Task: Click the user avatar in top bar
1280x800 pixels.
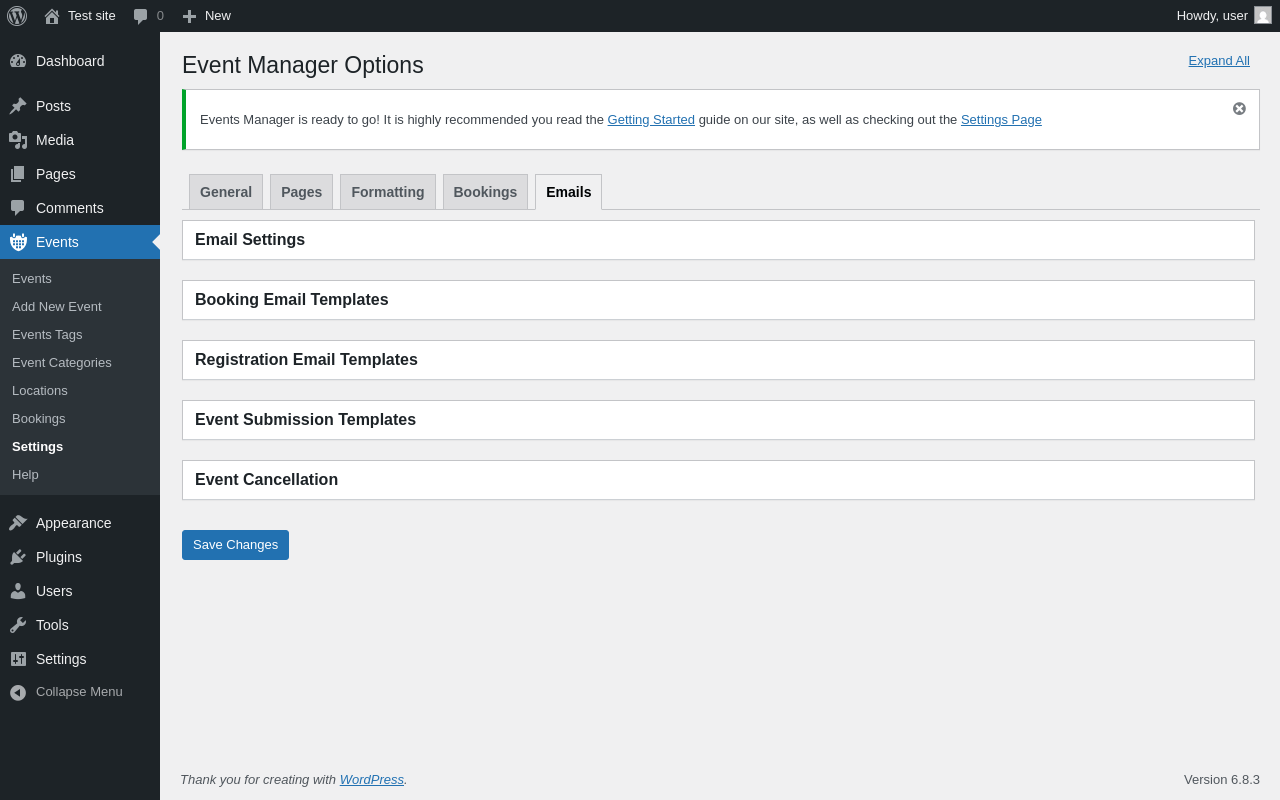Action: tap(1263, 16)
